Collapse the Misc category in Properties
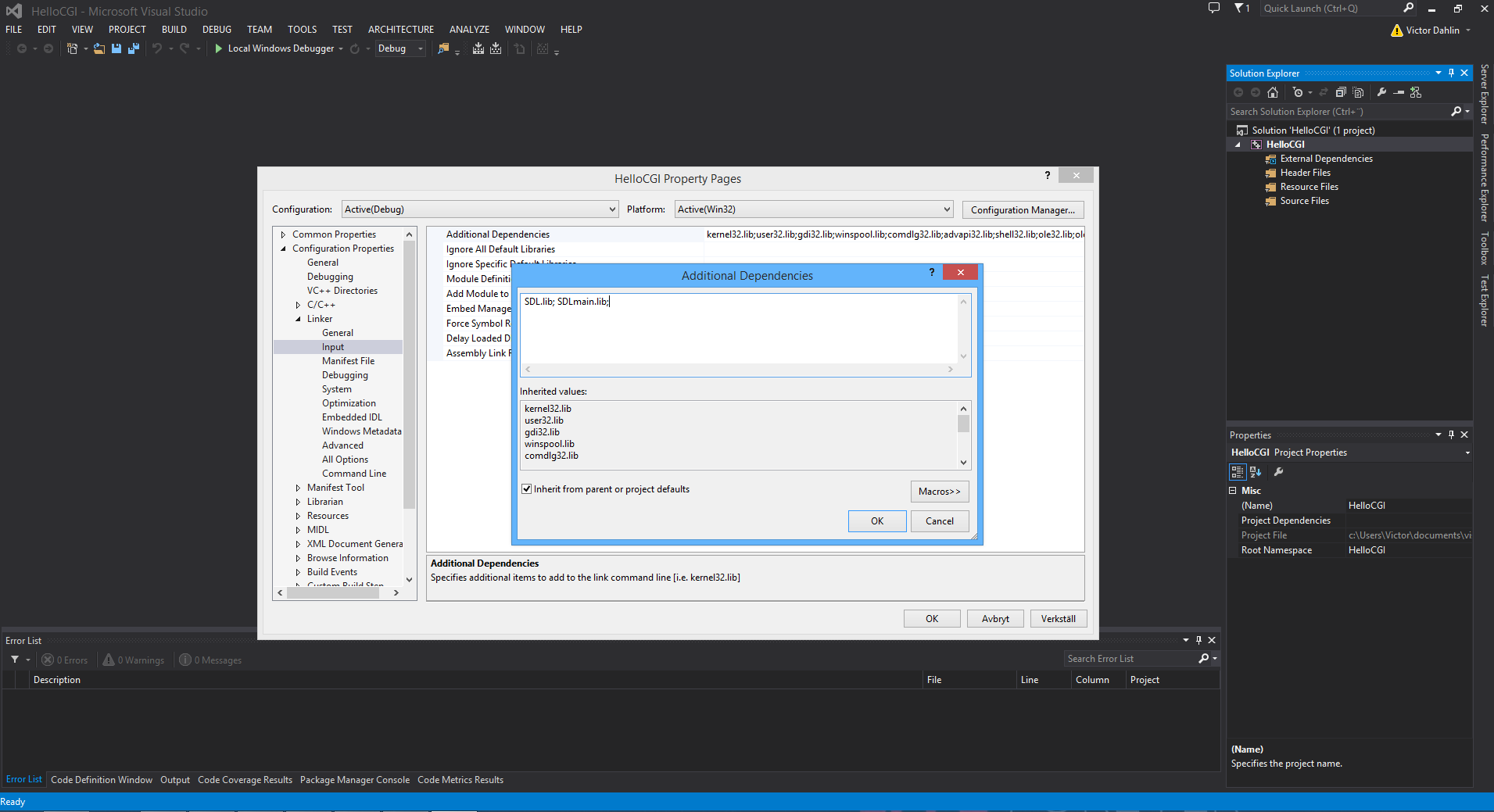 [1233, 491]
